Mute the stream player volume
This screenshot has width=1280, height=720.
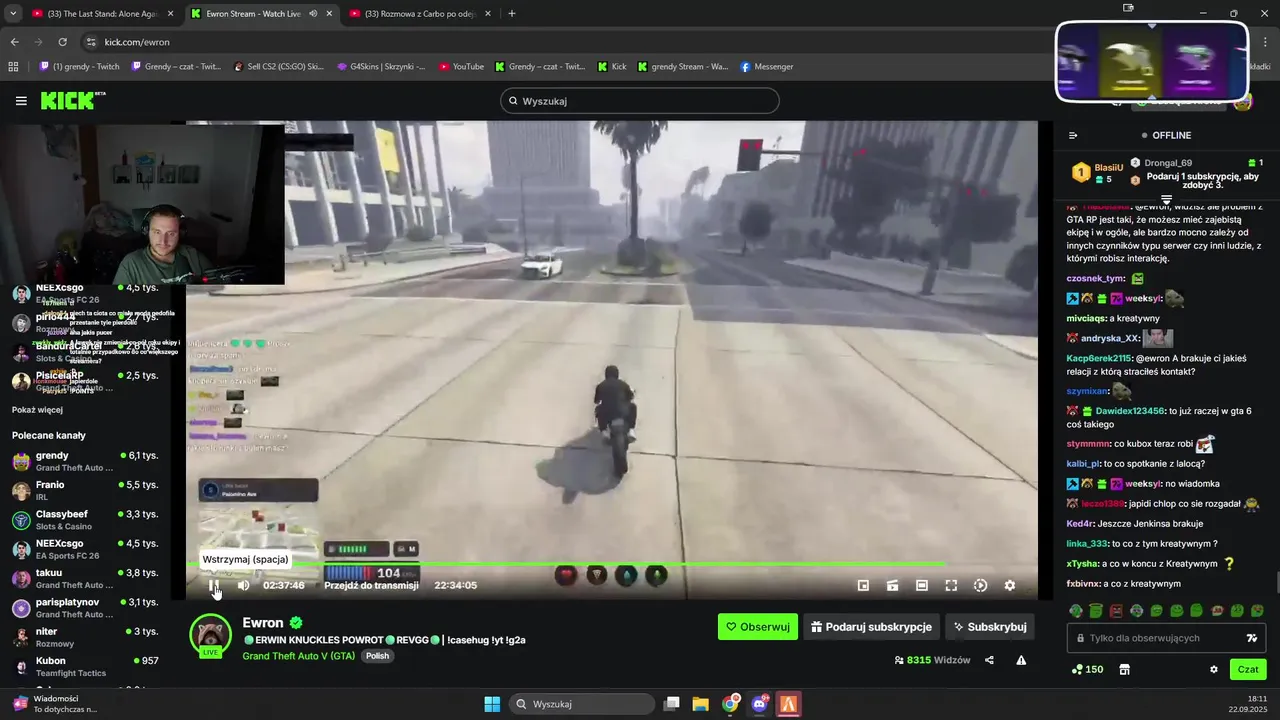(x=243, y=586)
